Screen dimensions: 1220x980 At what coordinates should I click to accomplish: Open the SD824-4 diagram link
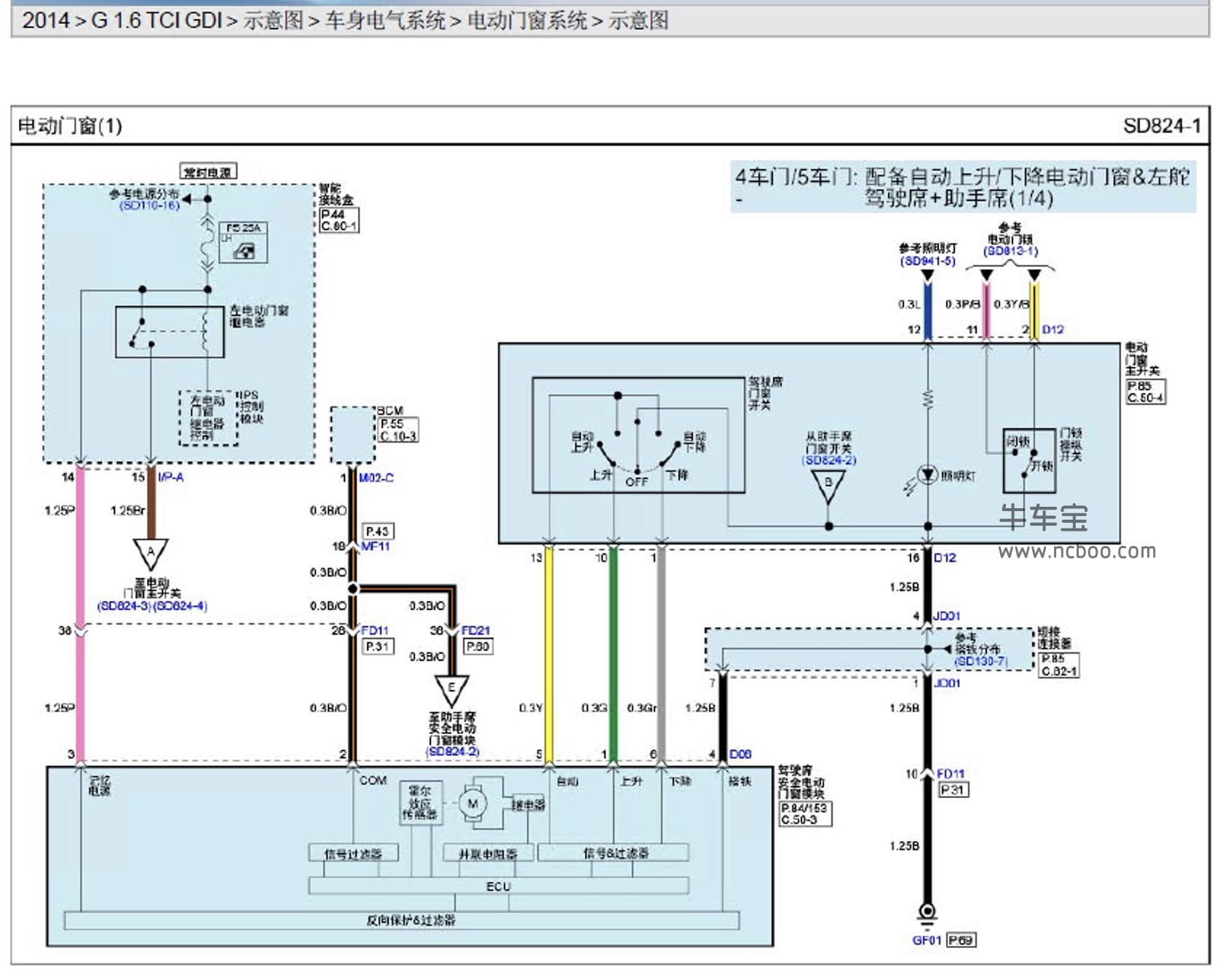tap(180, 606)
